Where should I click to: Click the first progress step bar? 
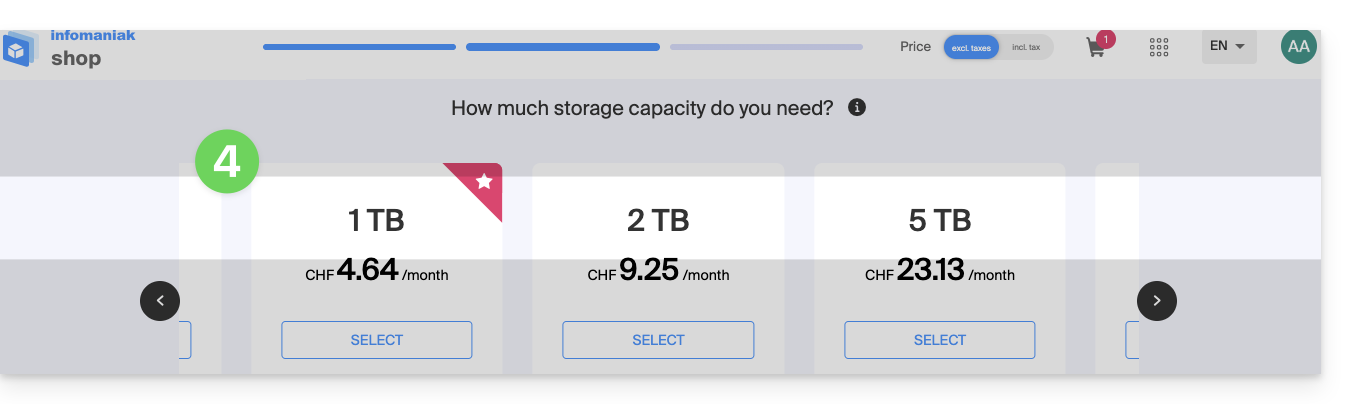click(x=359, y=47)
